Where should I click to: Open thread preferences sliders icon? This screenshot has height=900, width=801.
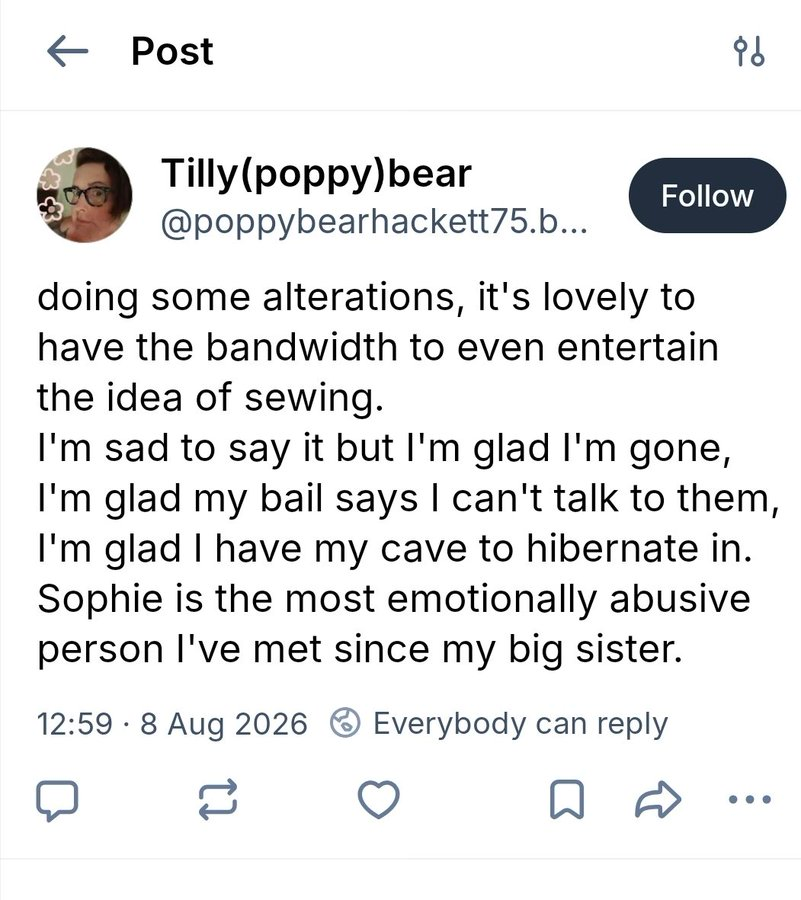[749, 52]
